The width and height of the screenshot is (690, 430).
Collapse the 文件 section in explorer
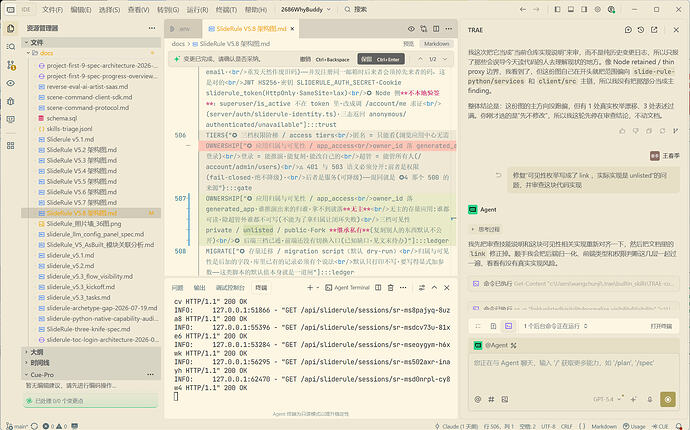92,42
